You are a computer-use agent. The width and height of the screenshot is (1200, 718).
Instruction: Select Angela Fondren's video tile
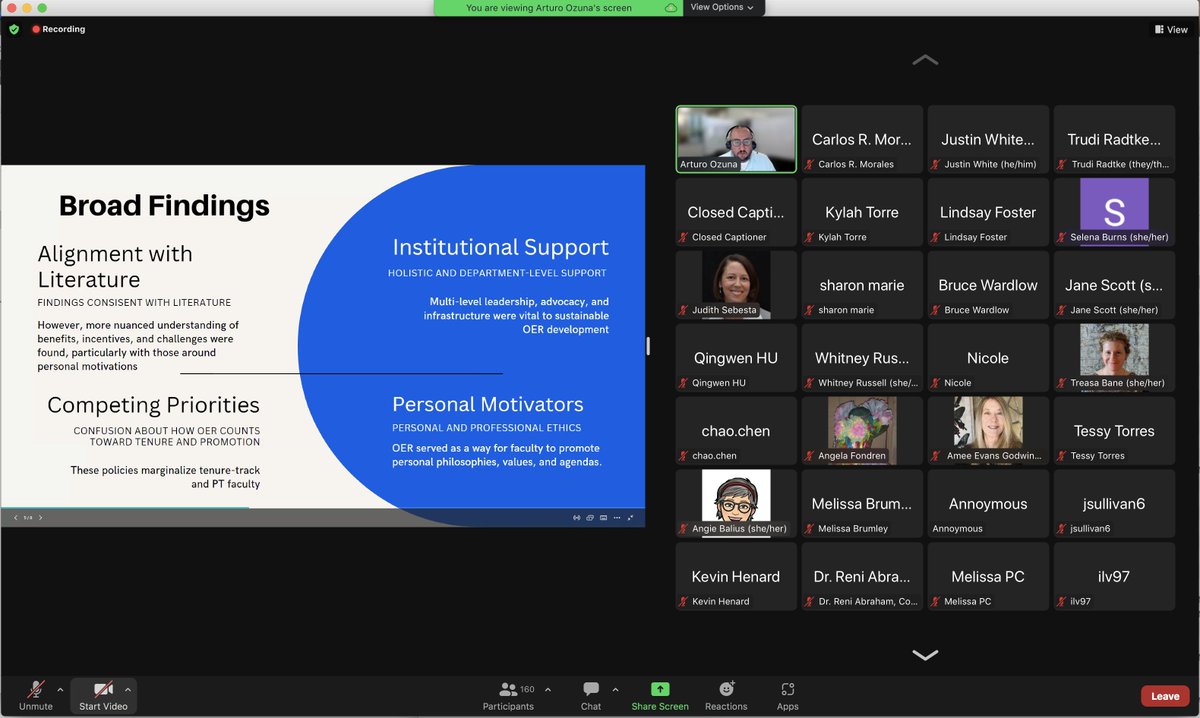(x=862, y=431)
